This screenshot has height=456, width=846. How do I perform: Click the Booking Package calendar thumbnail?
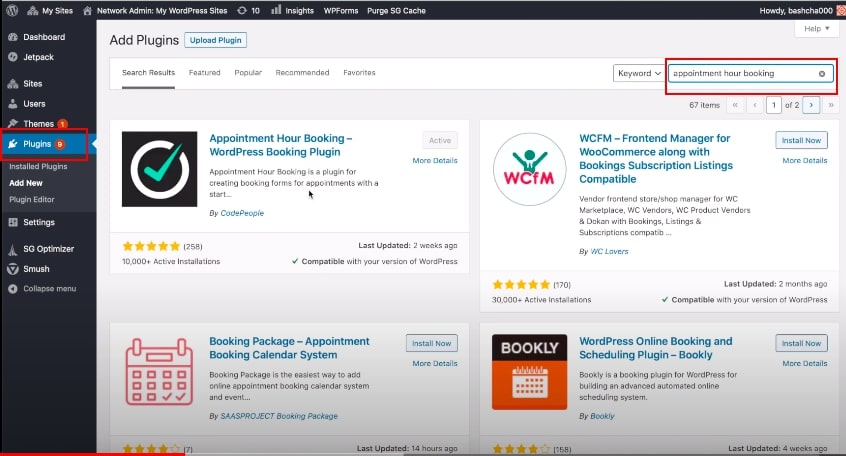(160, 372)
